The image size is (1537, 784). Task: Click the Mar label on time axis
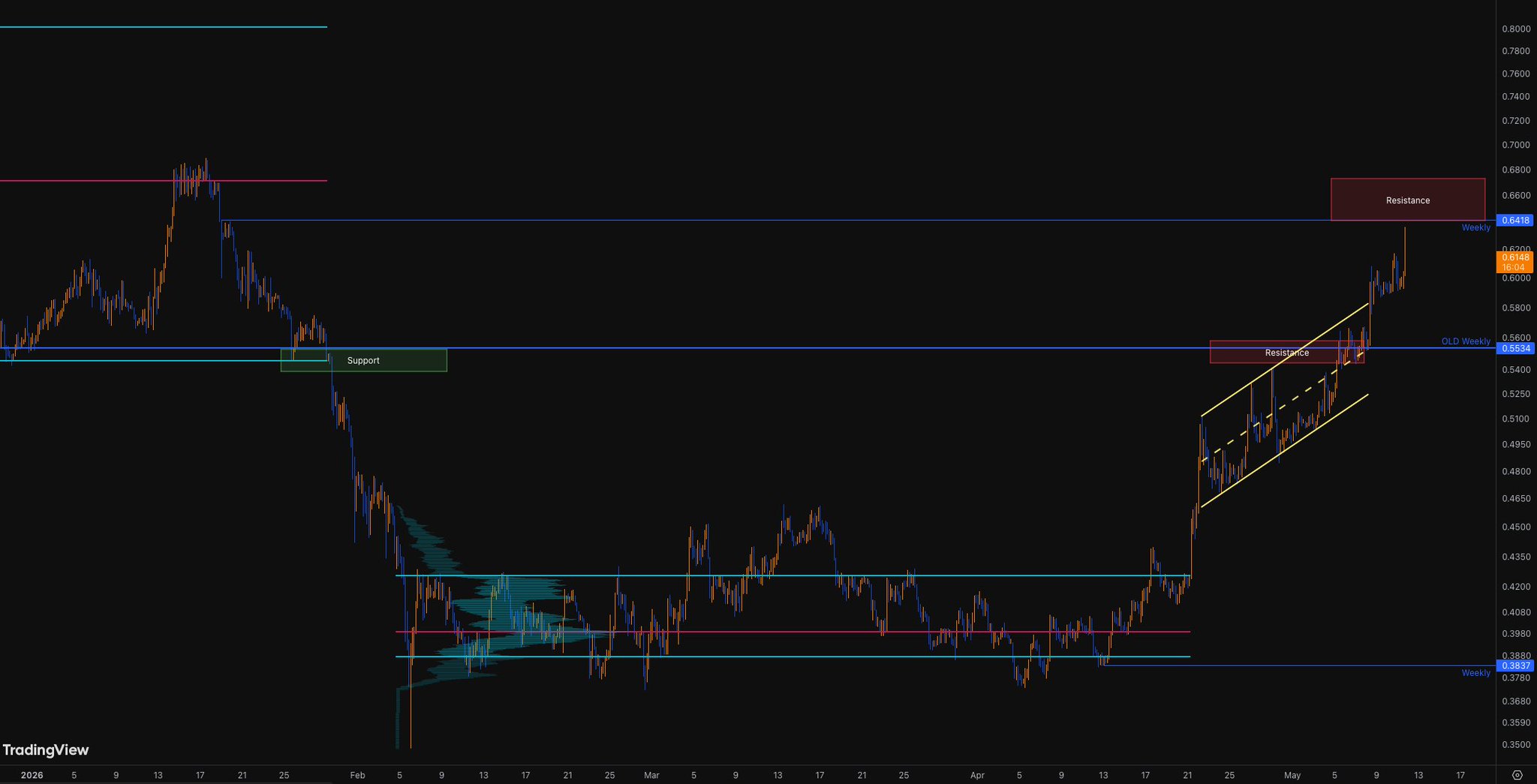point(651,775)
